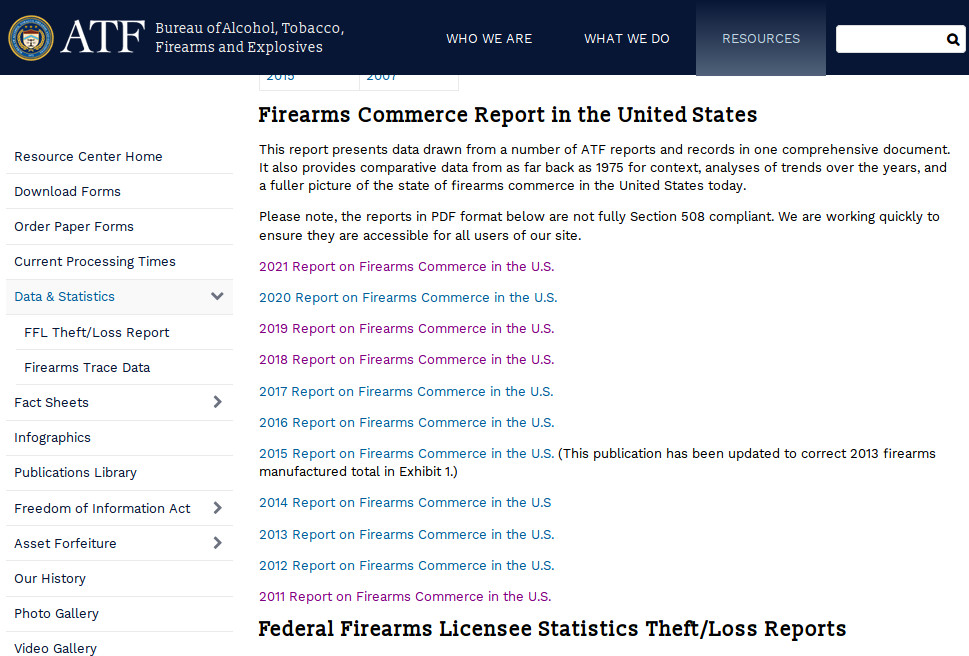Open the Download Forms page
The image size is (969, 656).
pos(67,191)
